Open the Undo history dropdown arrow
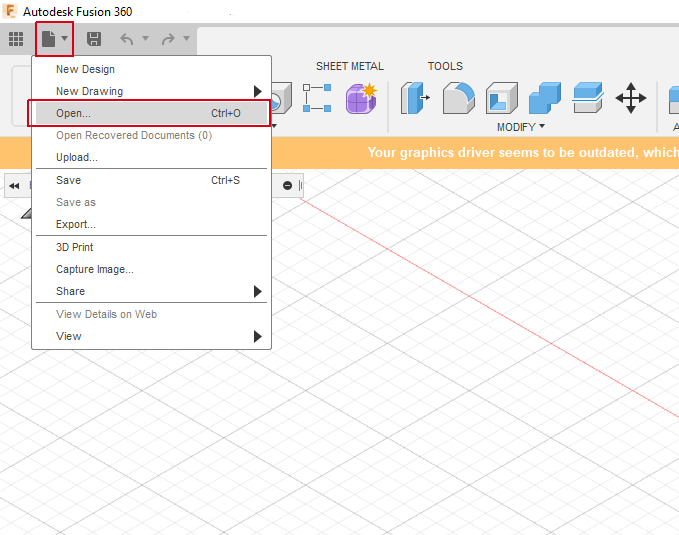This screenshot has width=679, height=535. click(x=146, y=39)
